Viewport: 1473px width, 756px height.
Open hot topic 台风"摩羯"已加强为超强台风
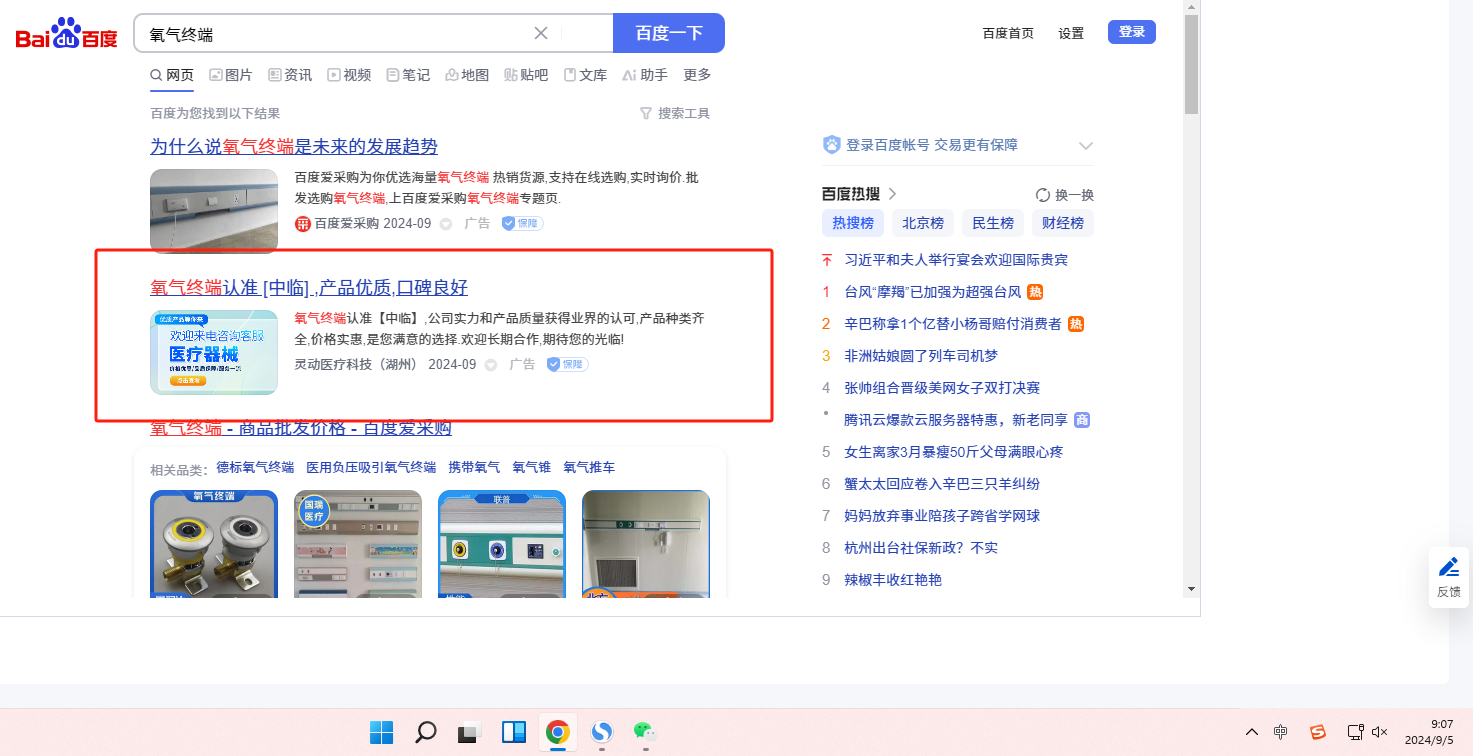pos(933,292)
